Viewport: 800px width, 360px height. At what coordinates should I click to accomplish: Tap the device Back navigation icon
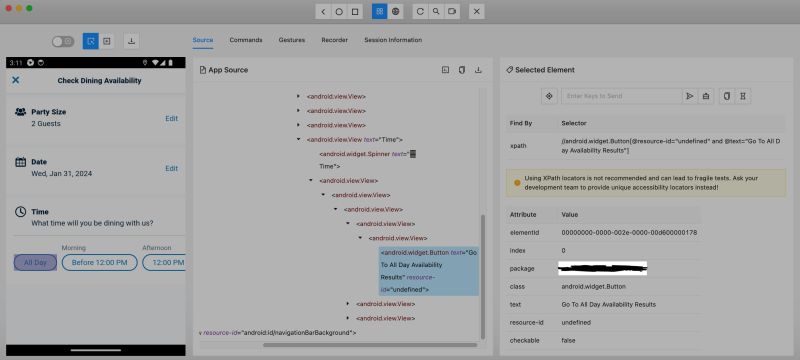[x=323, y=11]
